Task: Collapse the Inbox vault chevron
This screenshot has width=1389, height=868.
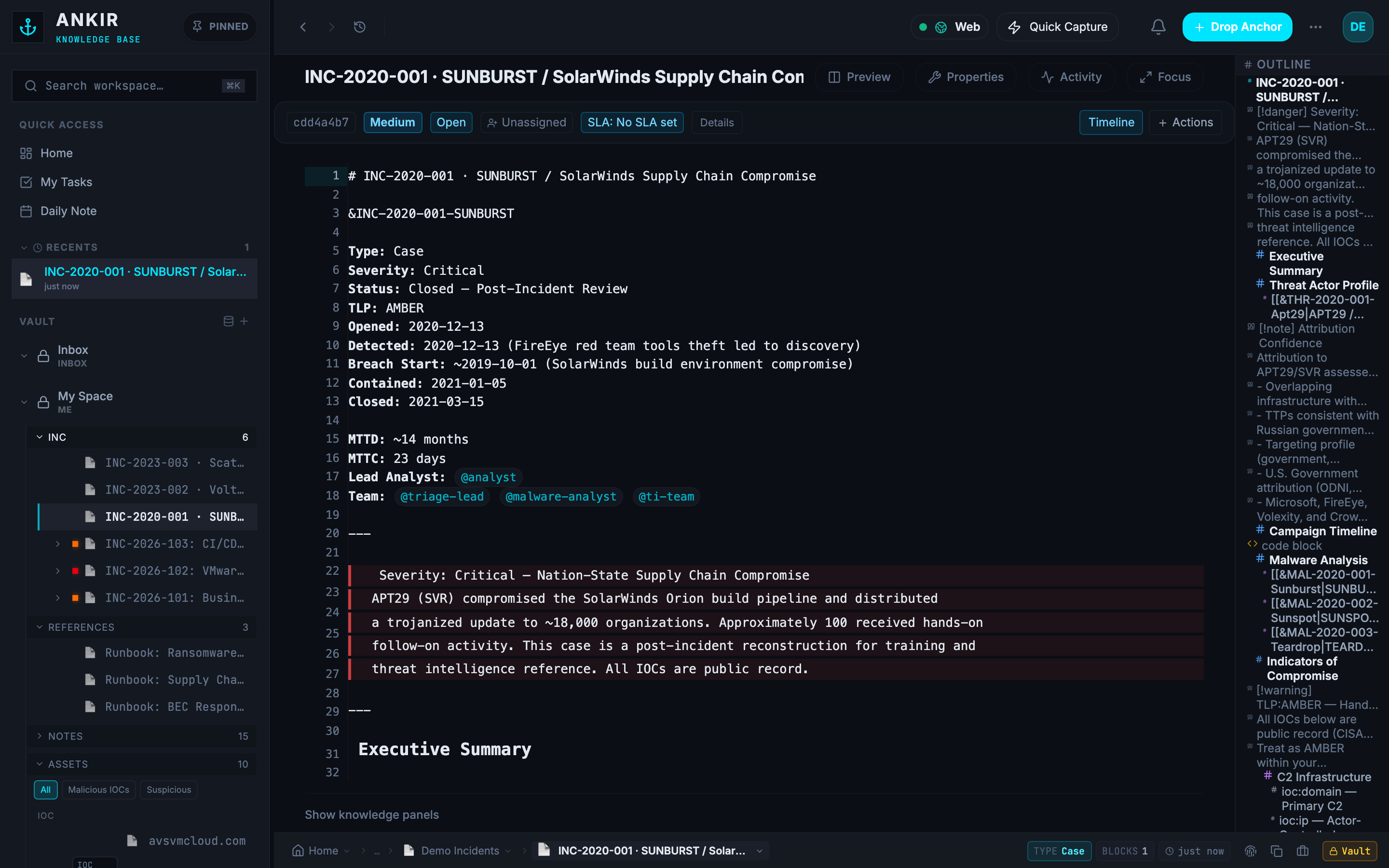Action: [x=24, y=356]
